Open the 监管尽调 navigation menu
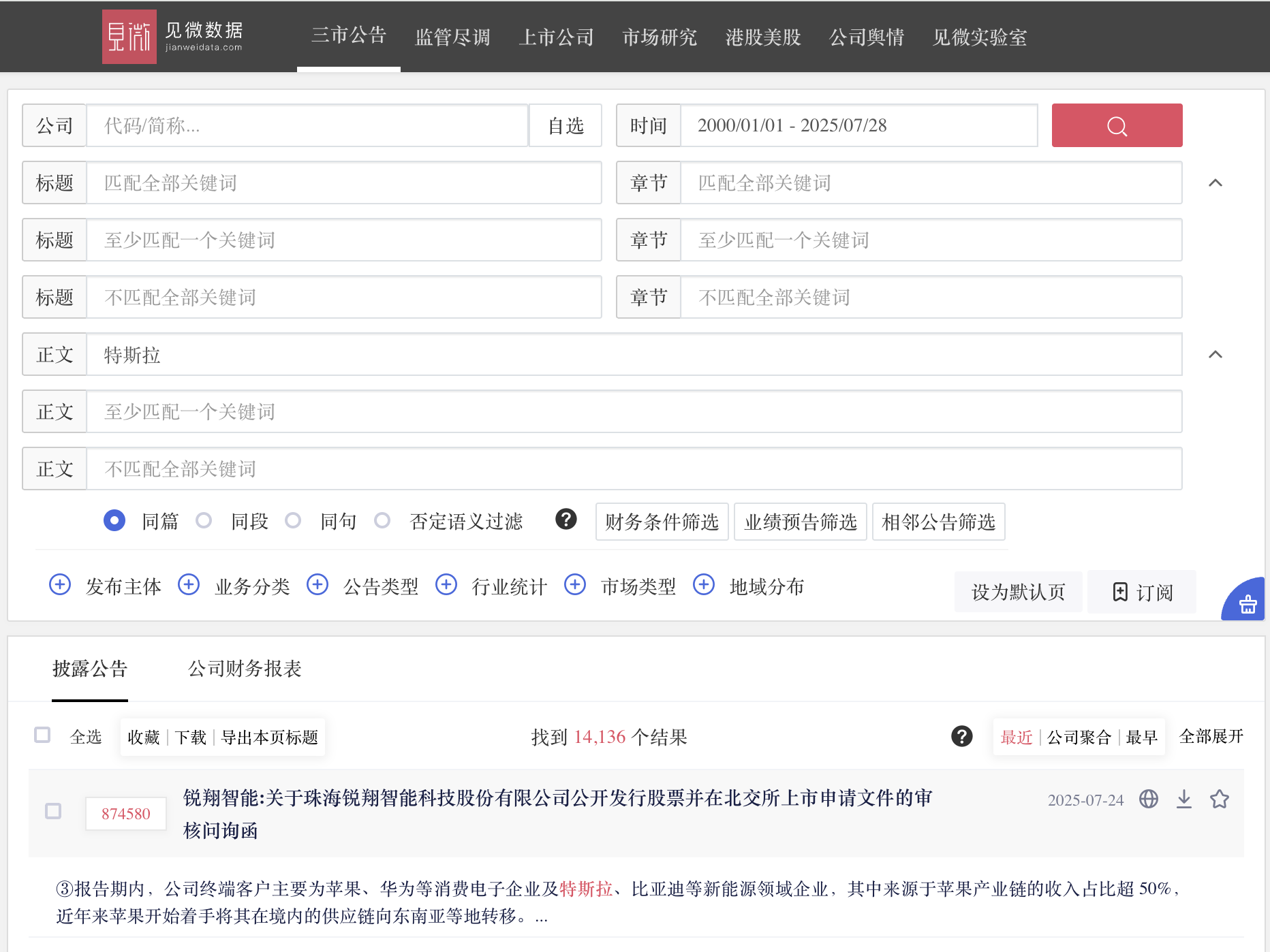The height and width of the screenshot is (952, 1270). point(452,37)
